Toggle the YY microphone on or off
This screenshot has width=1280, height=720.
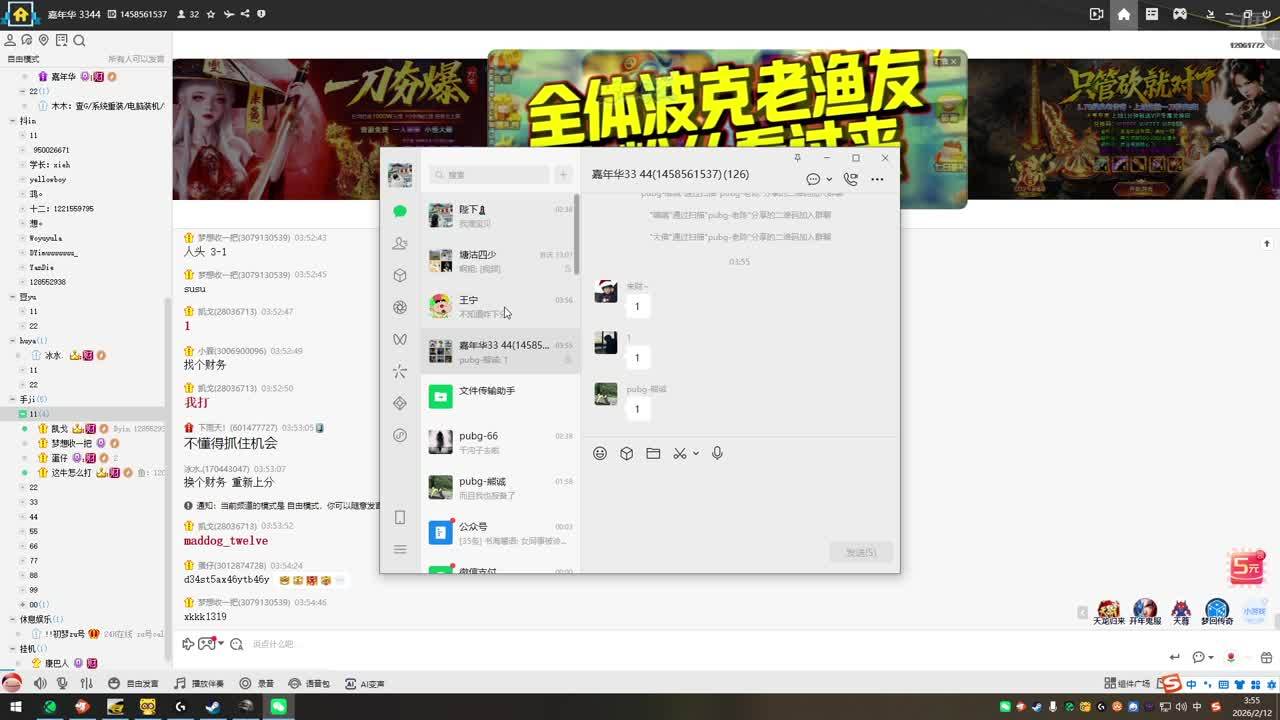(x=62, y=683)
